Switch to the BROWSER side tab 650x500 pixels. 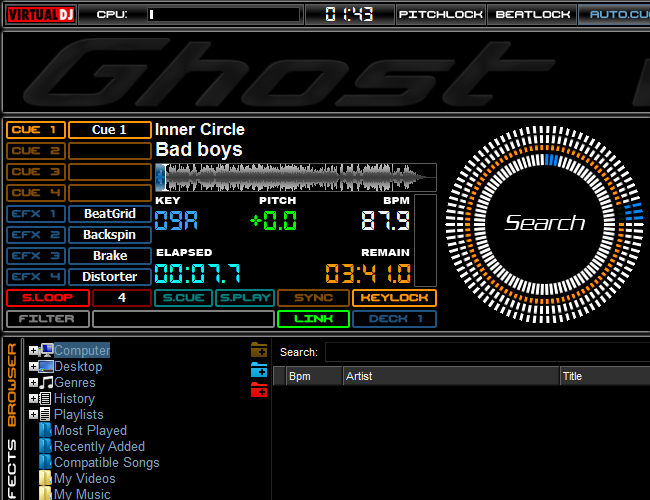tap(12, 385)
